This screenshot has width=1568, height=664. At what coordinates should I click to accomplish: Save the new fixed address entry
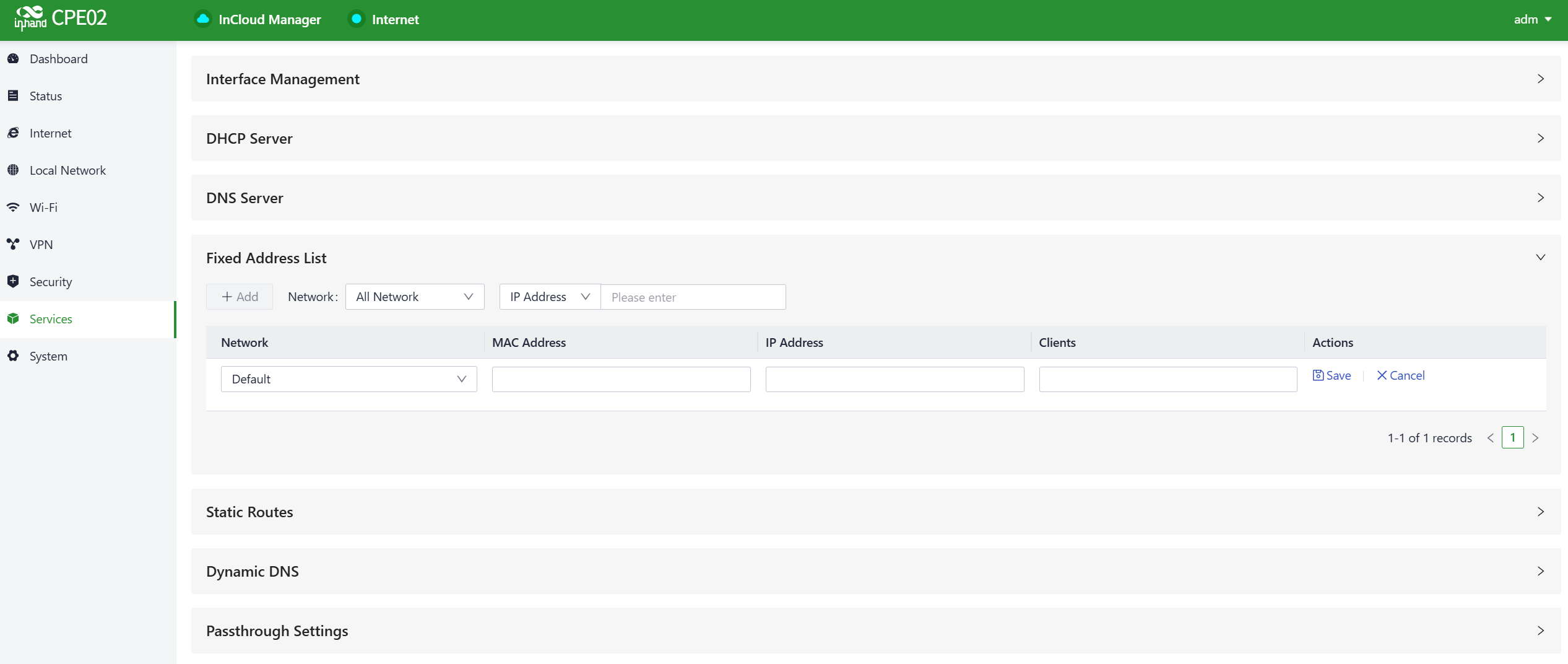pos(1332,375)
